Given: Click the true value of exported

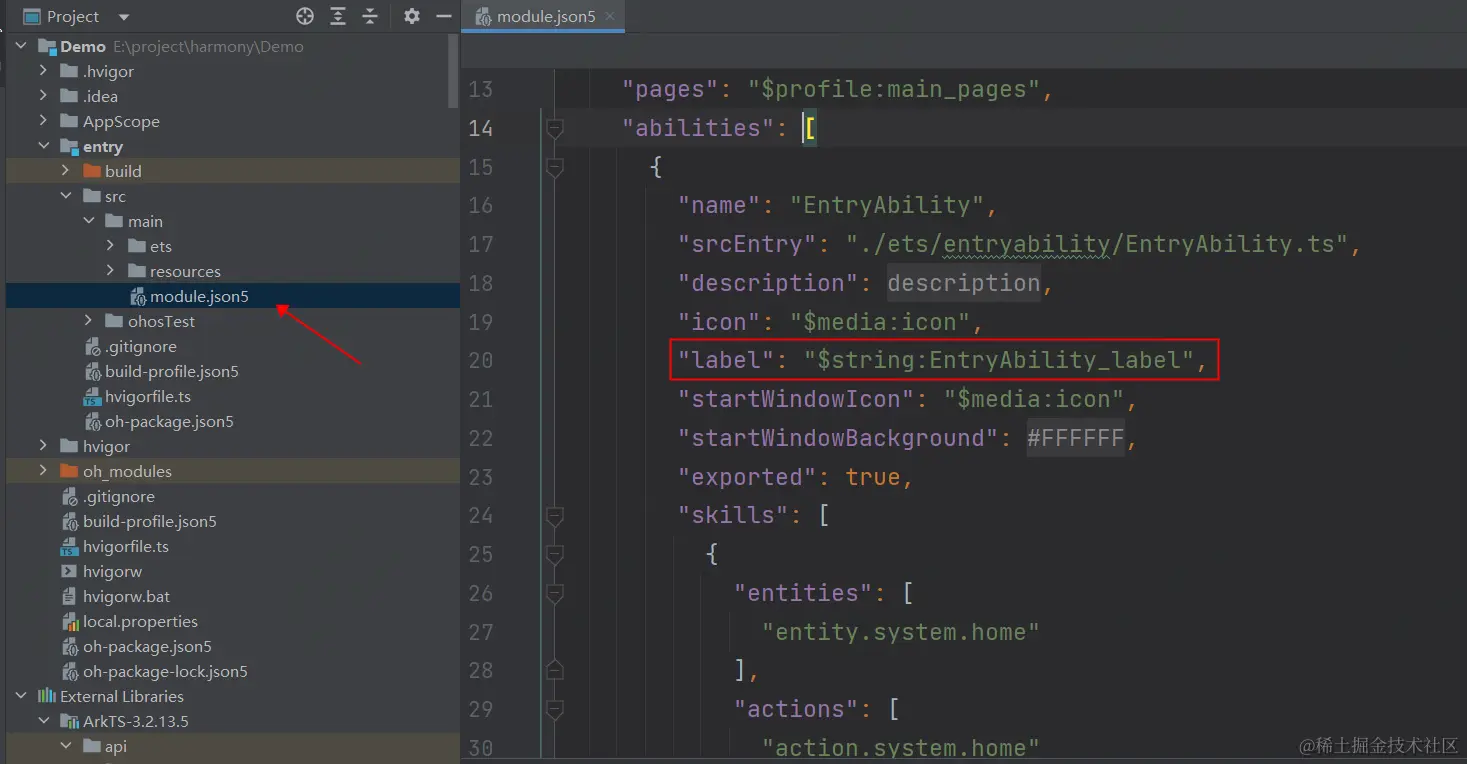Looking at the screenshot, I should click(x=873, y=477).
